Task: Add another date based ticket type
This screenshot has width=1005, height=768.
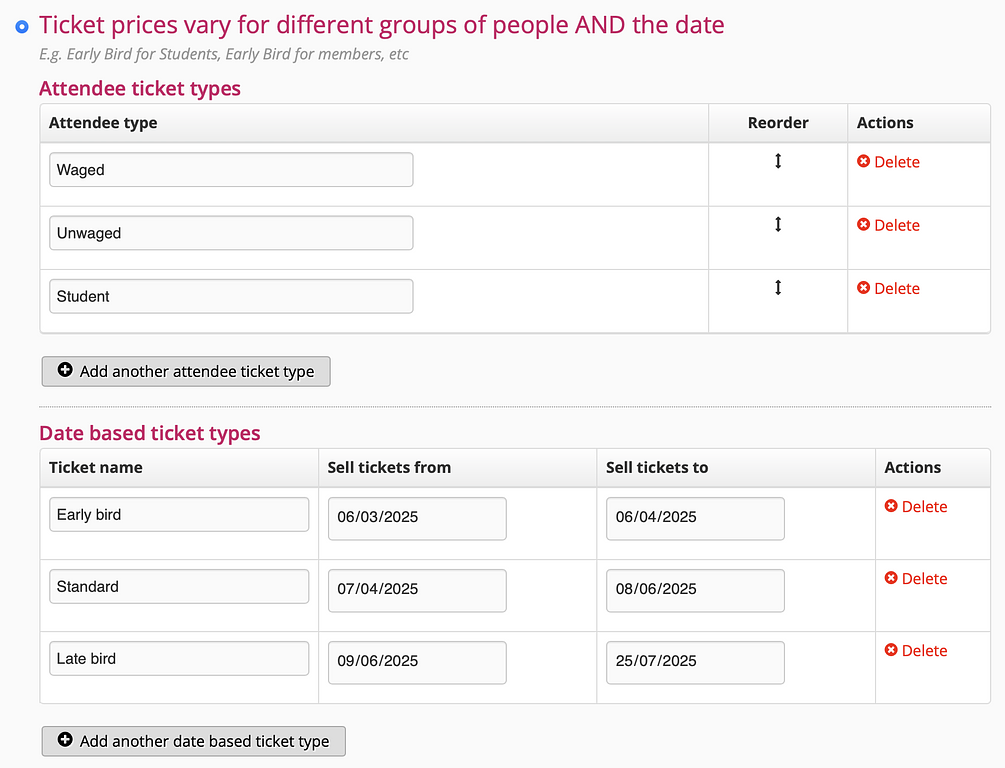Action: click(194, 741)
